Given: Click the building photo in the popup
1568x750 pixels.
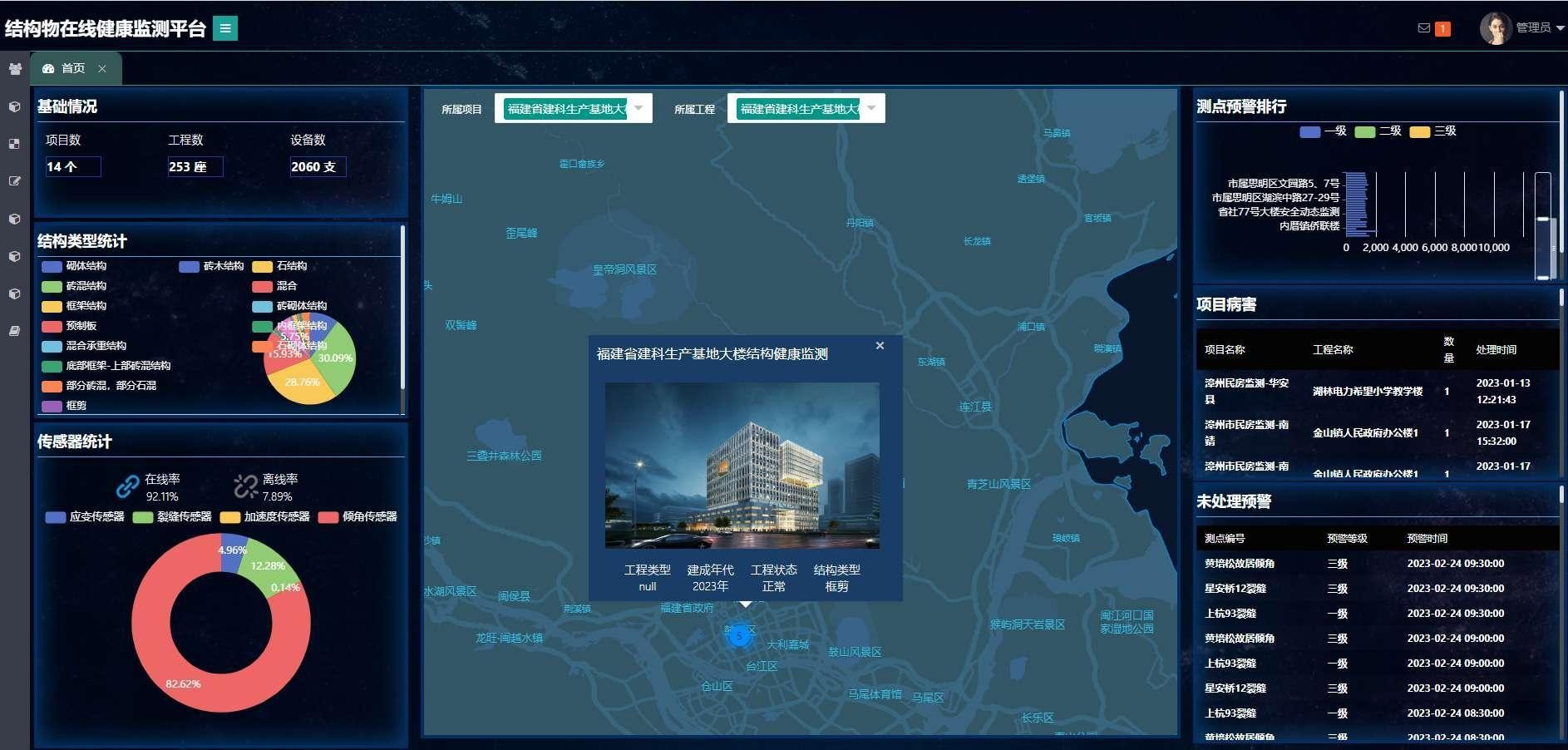Looking at the screenshot, I should tap(742, 465).
